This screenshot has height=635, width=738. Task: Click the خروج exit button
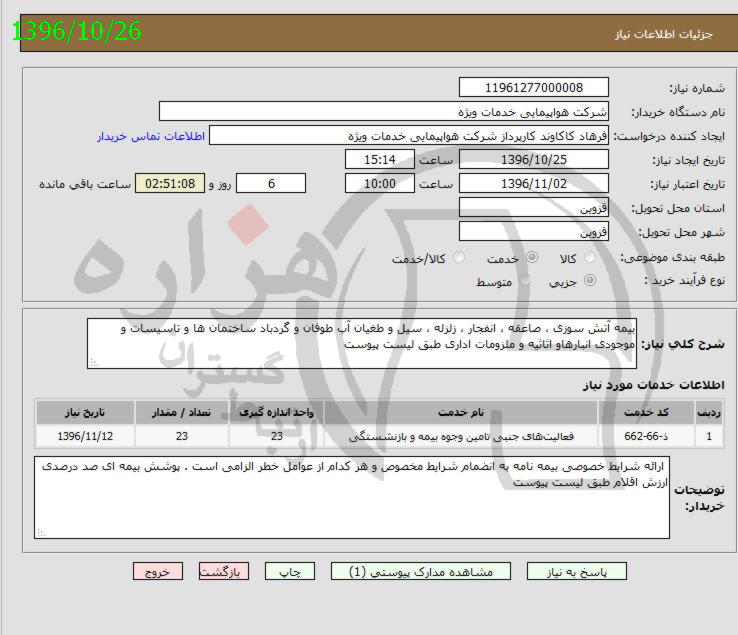[158, 571]
